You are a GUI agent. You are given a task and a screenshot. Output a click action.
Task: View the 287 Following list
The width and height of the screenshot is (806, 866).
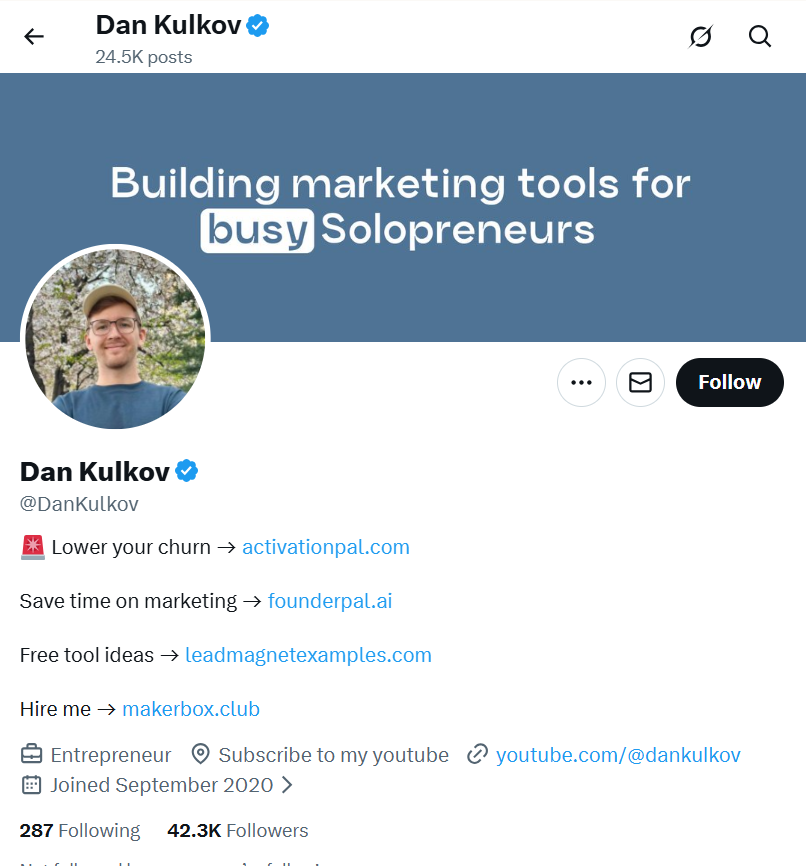(79, 830)
